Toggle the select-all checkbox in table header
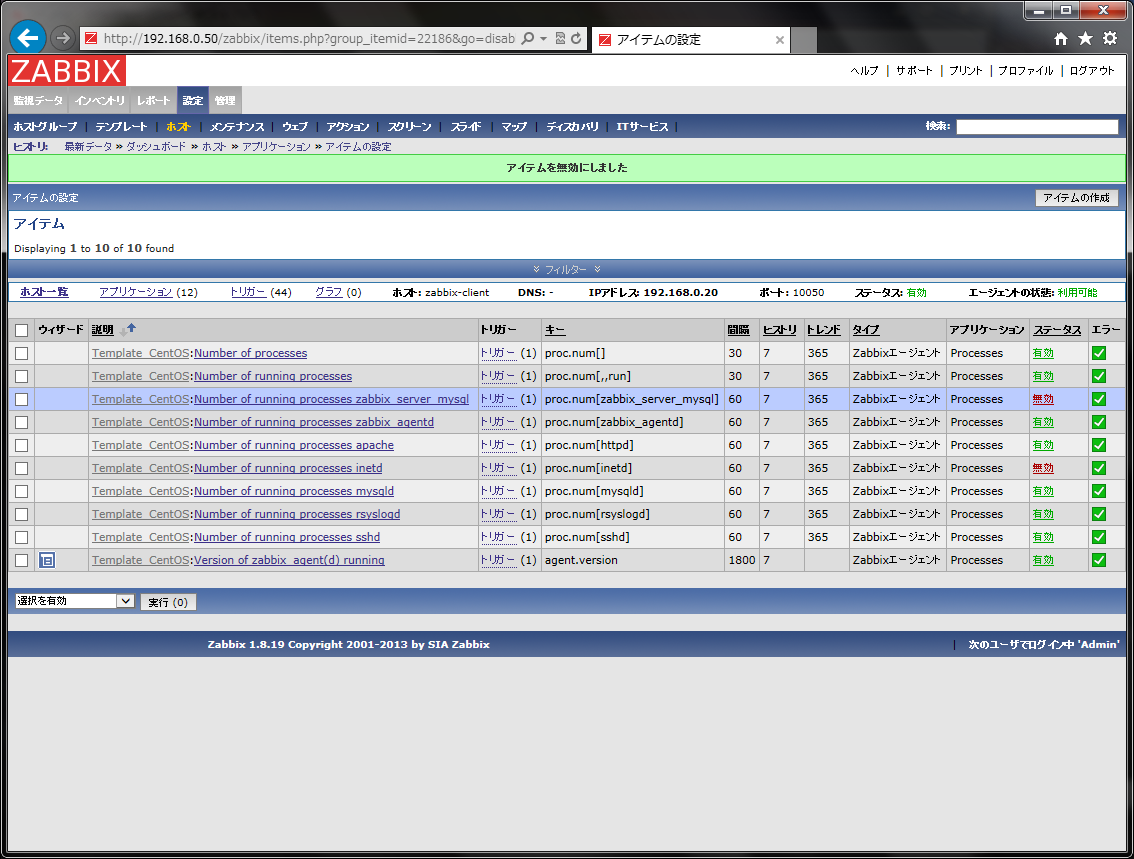The height and width of the screenshot is (859, 1134). tap(22, 330)
